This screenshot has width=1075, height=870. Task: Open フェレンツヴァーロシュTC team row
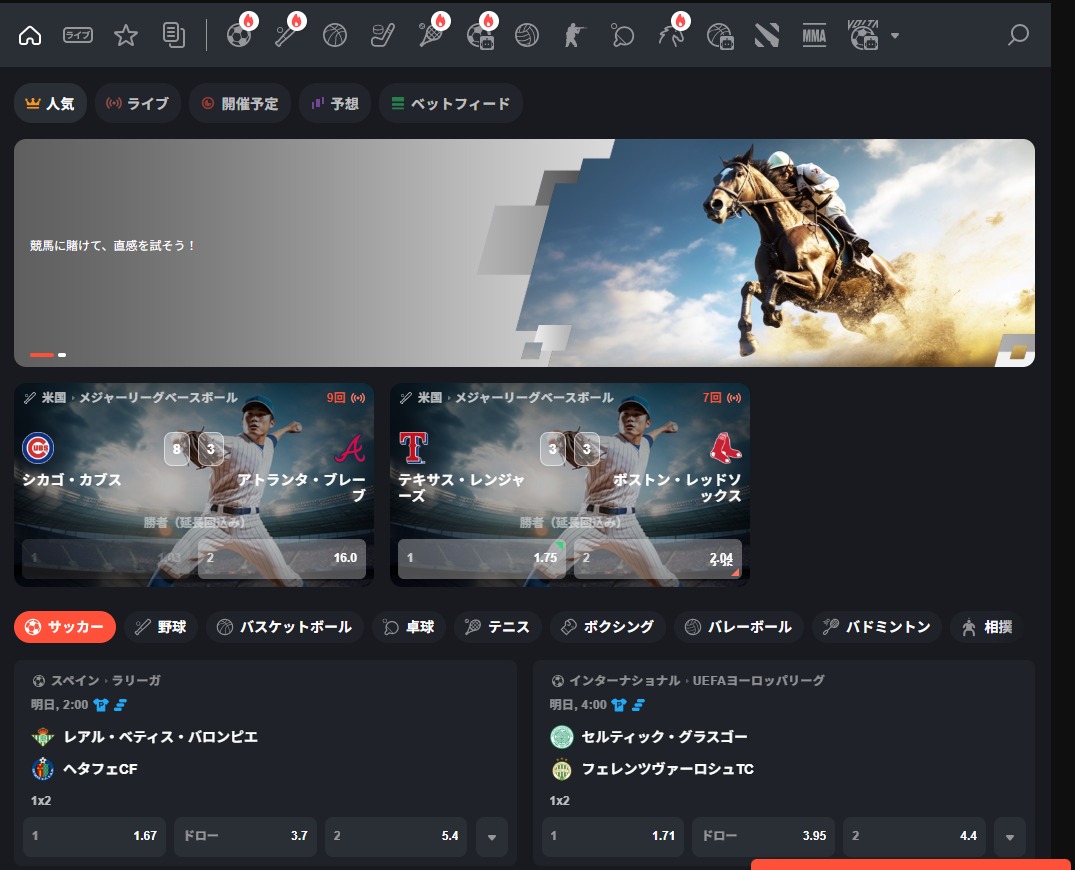668,769
